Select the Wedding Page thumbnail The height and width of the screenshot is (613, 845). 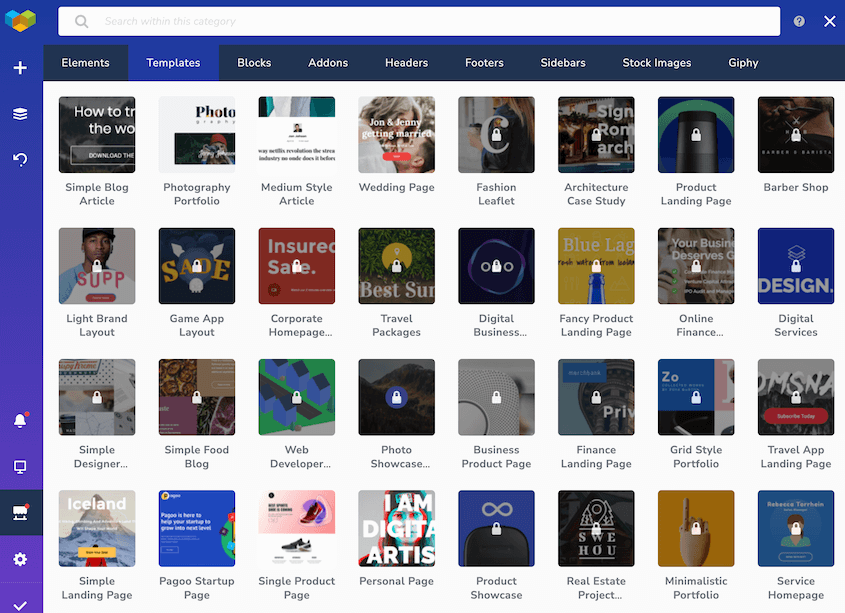click(x=397, y=135)
